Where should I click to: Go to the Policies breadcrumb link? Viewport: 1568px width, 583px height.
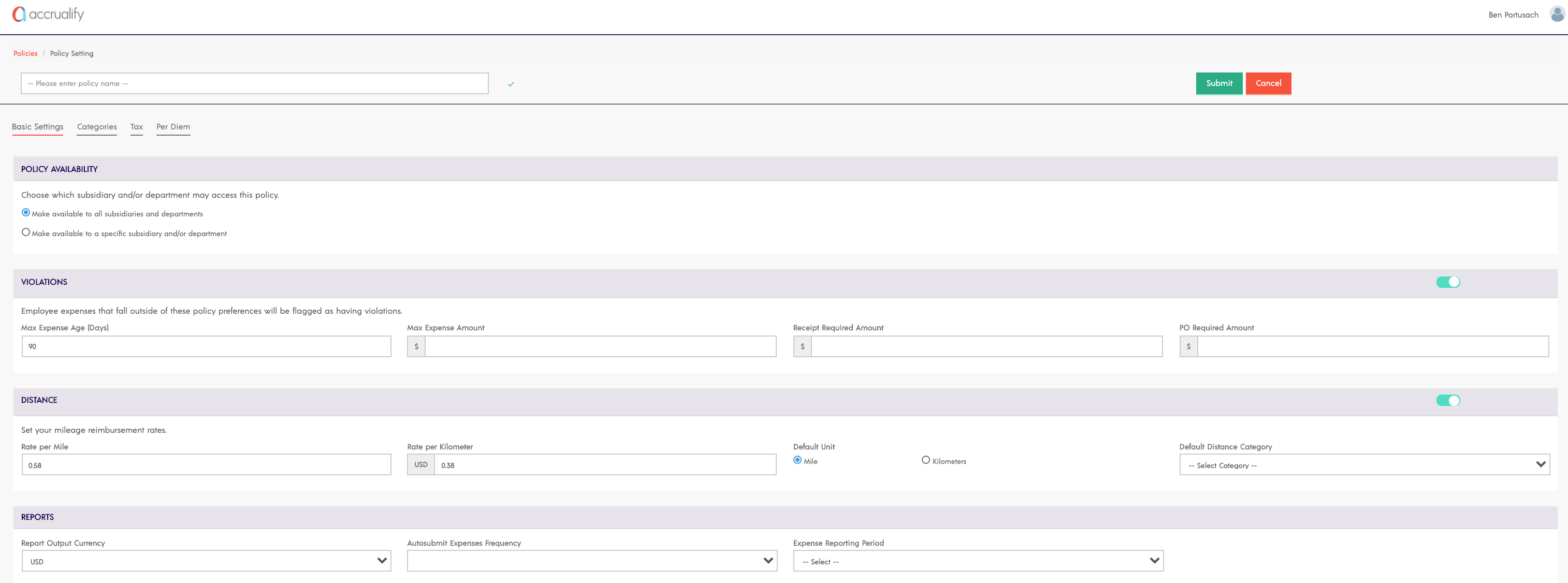25,53
